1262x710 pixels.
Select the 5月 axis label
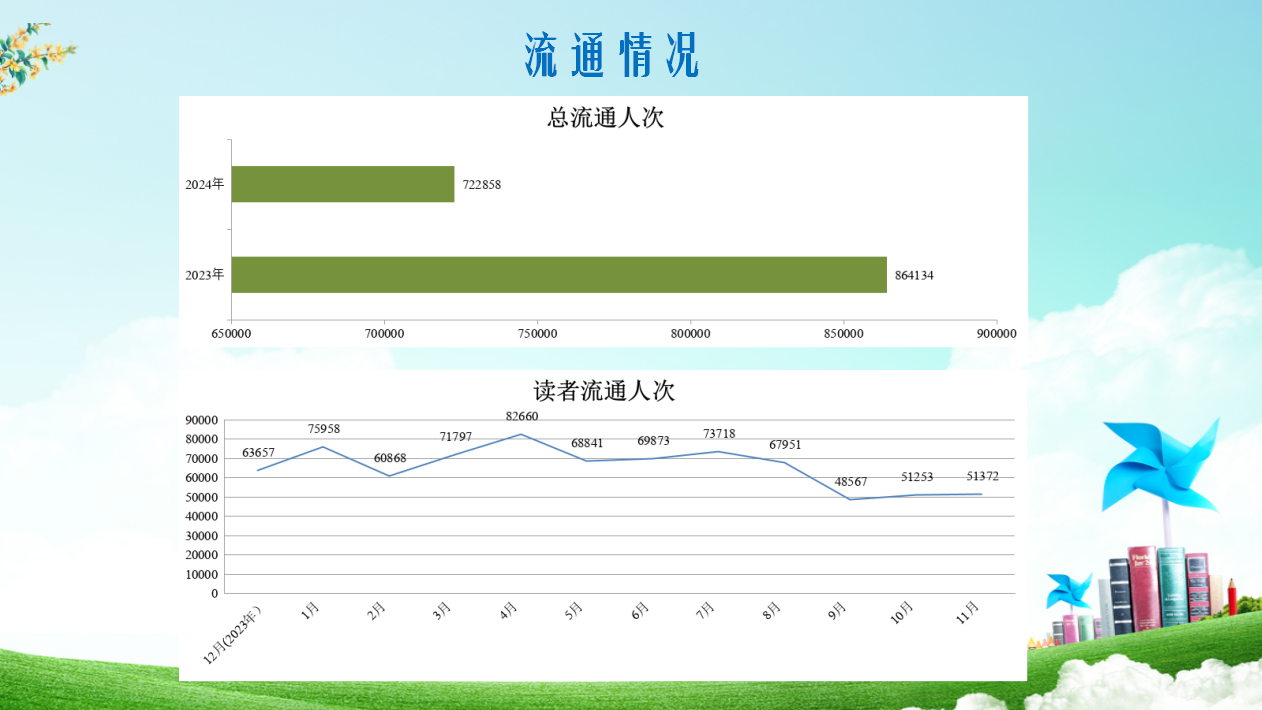(x=575, y=610)
